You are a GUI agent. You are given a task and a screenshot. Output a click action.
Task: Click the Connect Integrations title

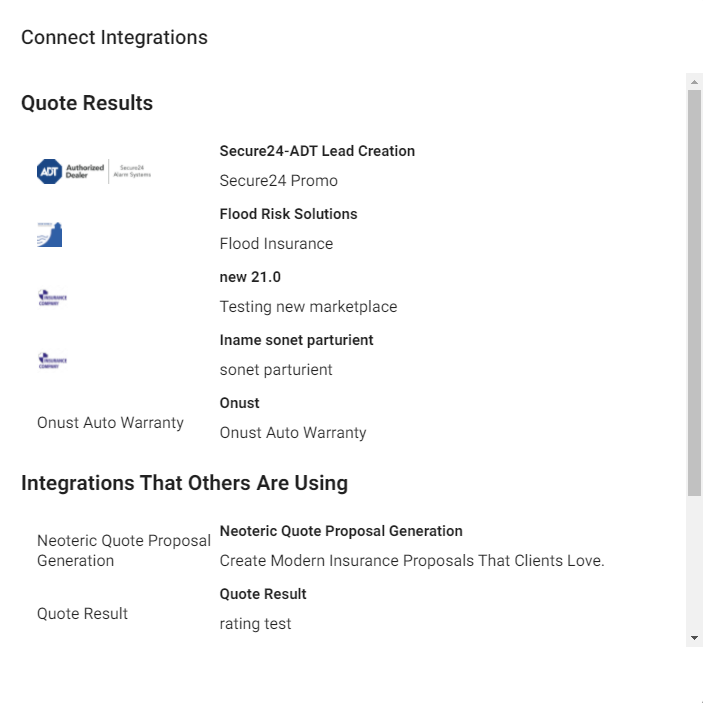114,38
